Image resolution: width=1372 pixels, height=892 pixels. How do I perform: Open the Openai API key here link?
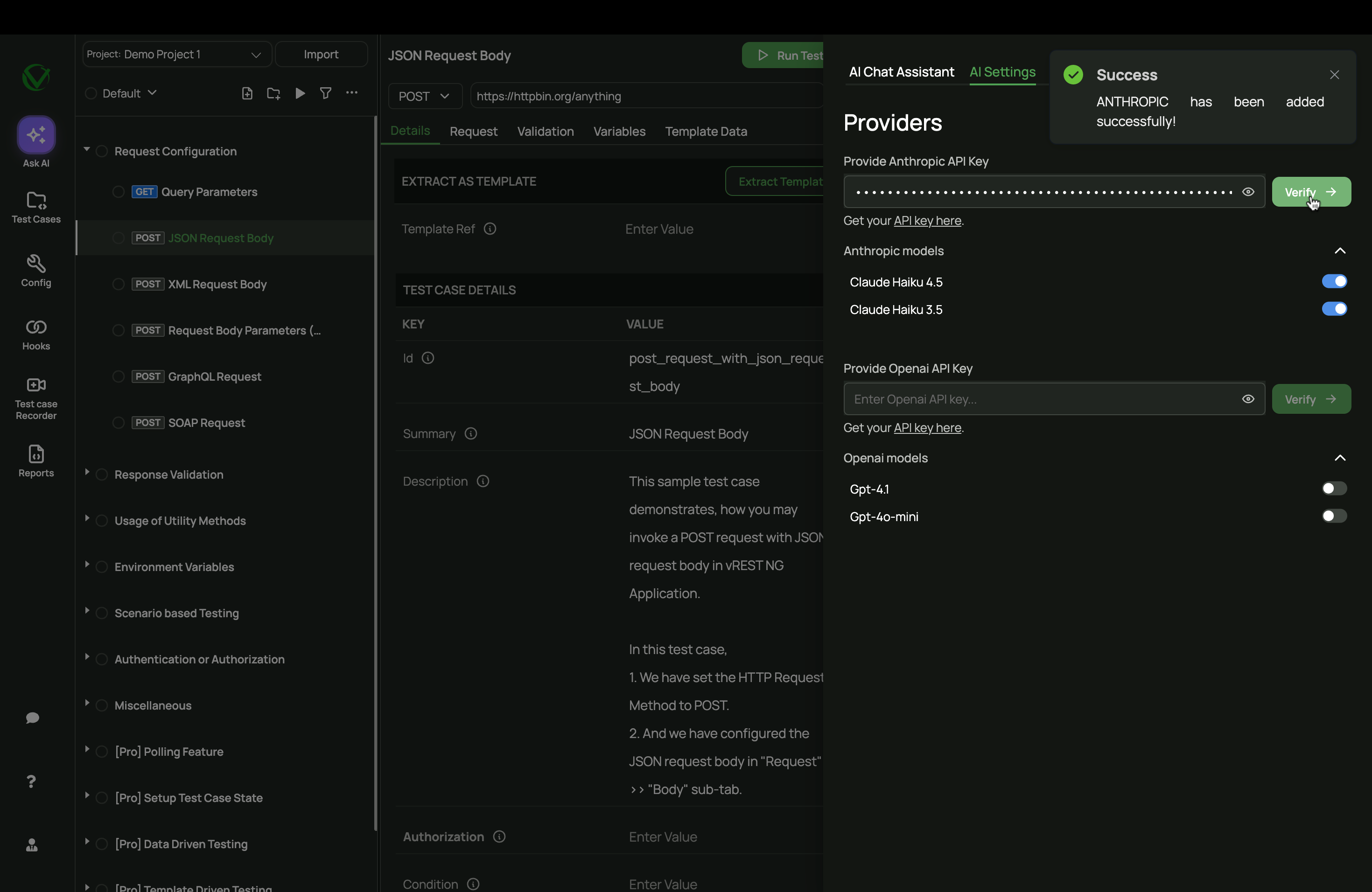point(927,427)
